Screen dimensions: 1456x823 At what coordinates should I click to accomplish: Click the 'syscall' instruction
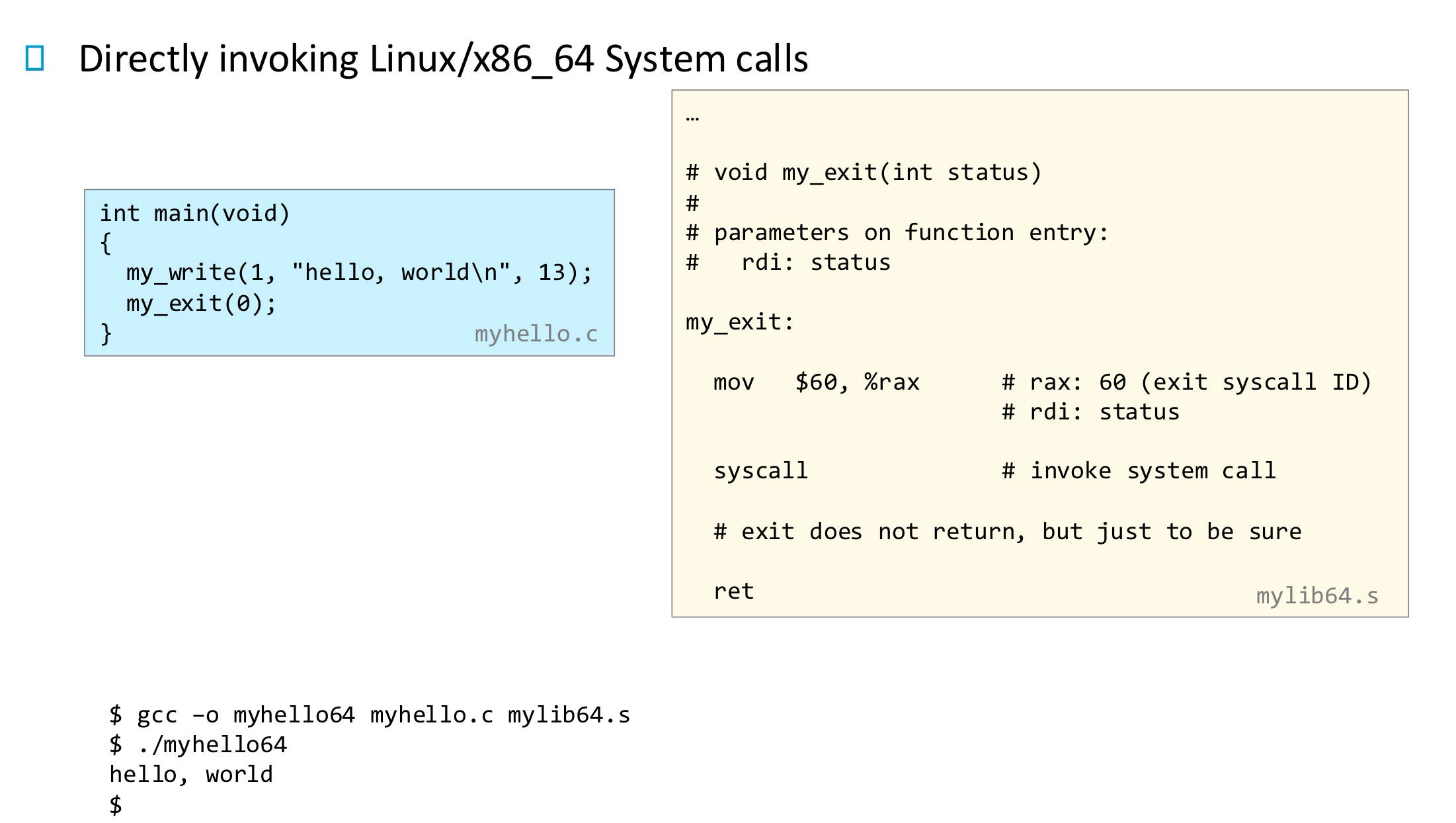760,471
